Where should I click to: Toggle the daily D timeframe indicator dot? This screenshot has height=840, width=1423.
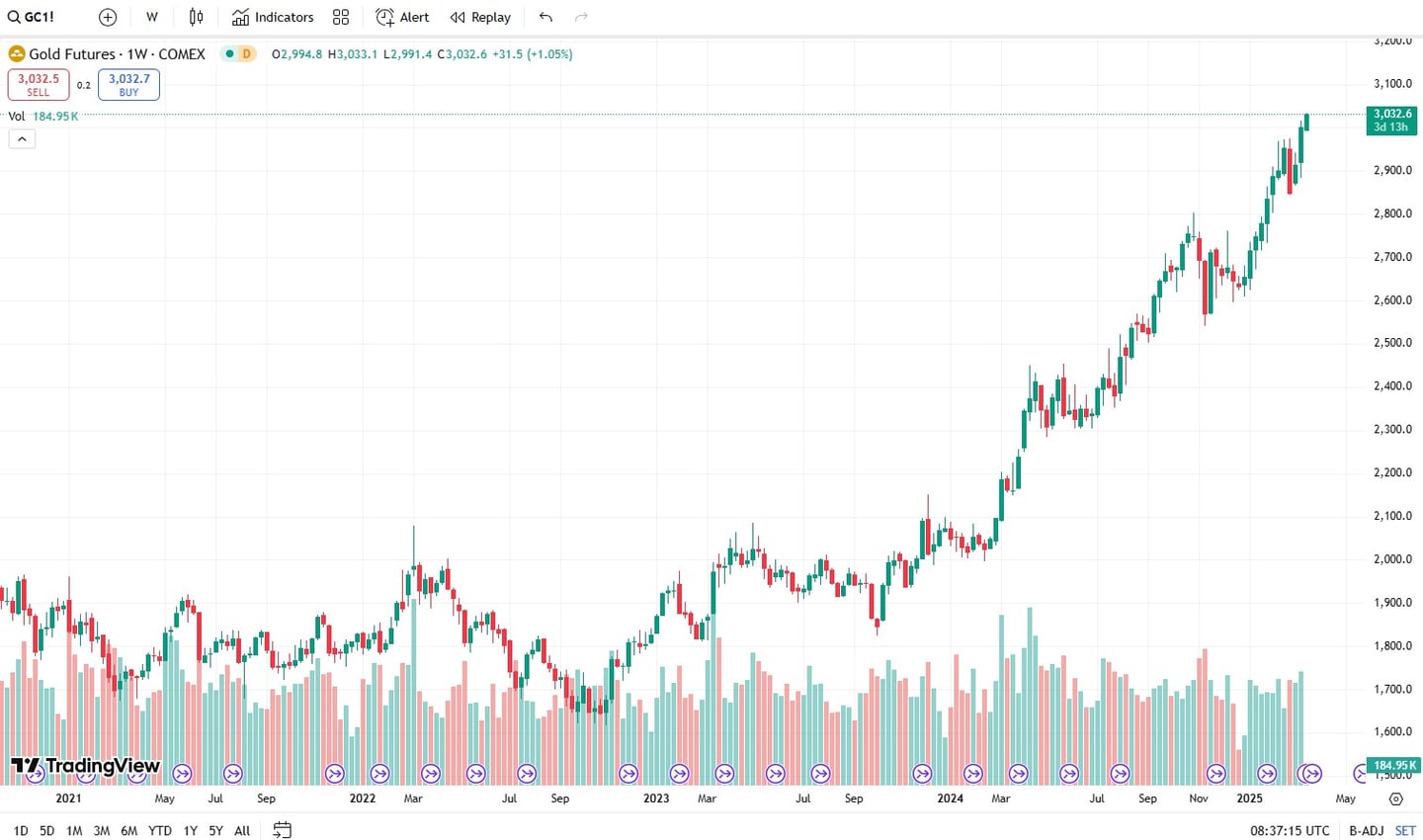[228, 54]
